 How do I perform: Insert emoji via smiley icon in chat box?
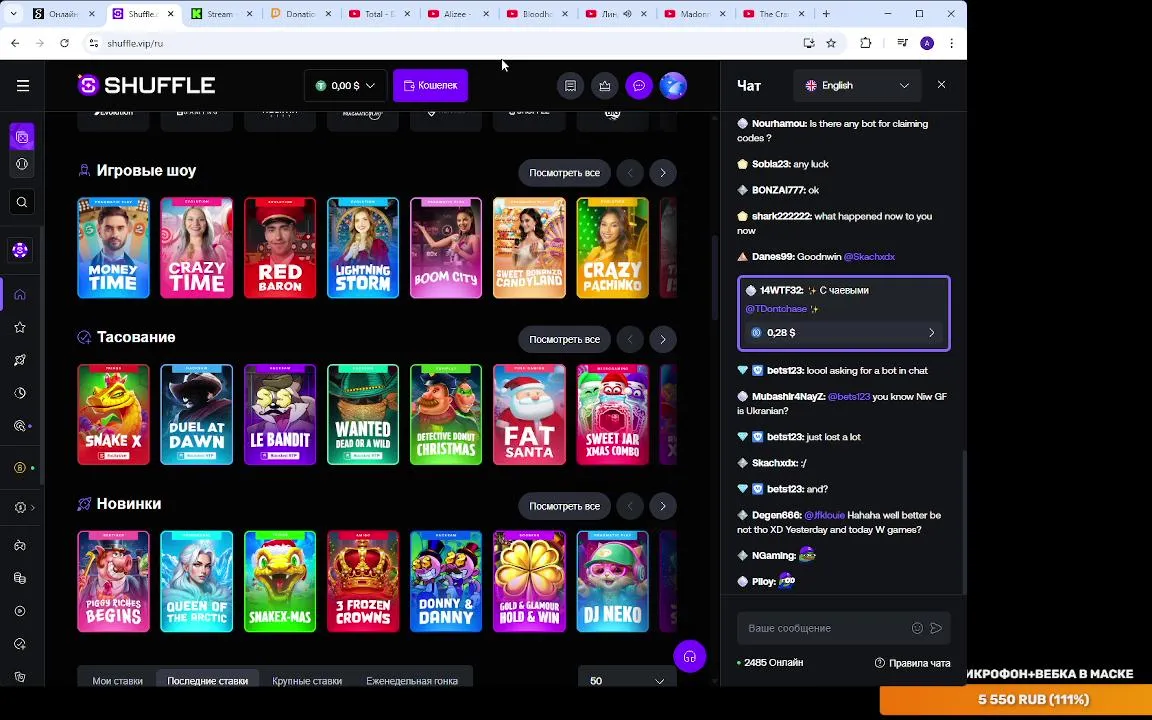click(x=917, y=628)
